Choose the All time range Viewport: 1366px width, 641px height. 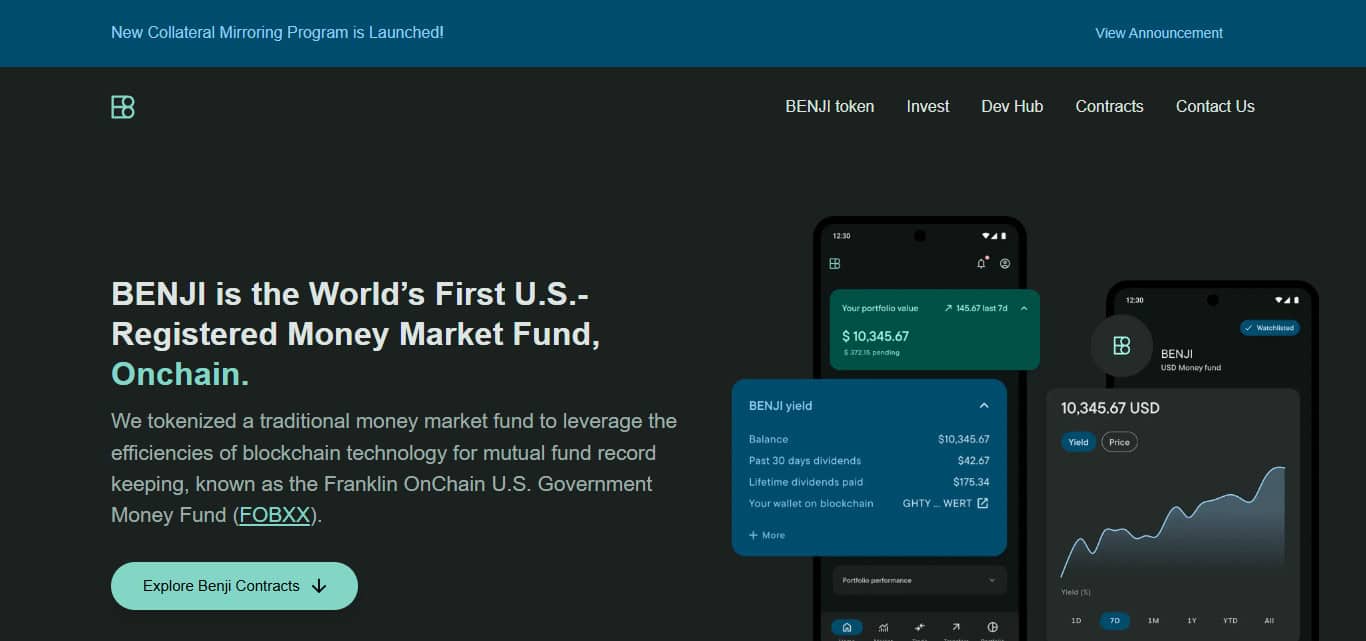point(1269,621)
